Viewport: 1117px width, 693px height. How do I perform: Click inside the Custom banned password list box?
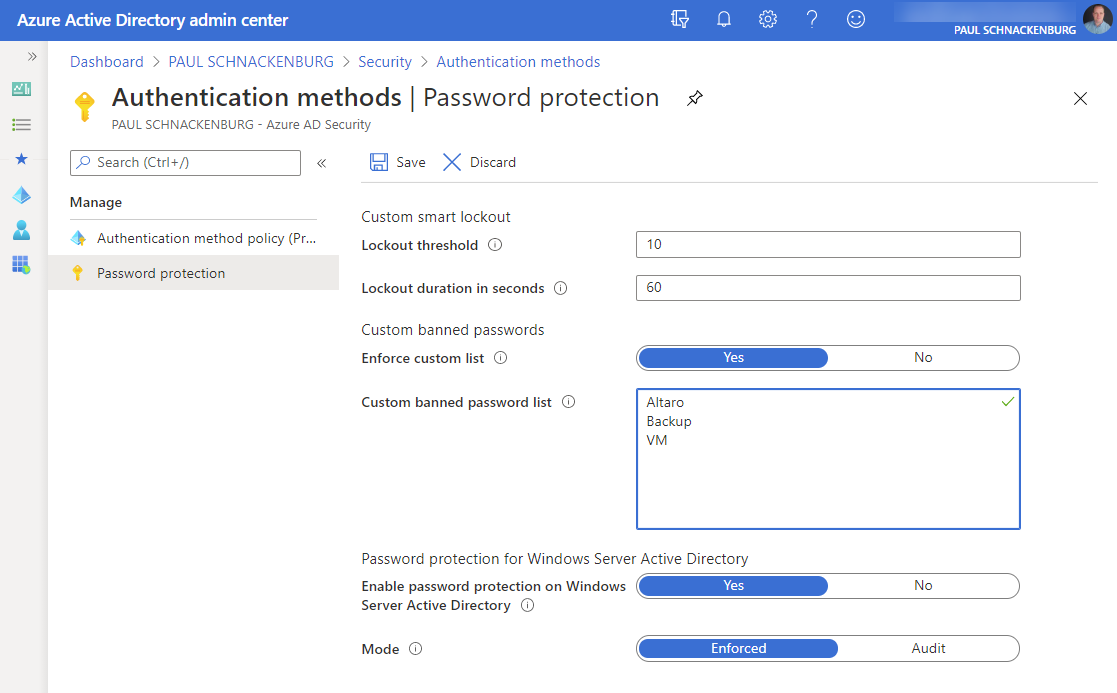(828, 459)
